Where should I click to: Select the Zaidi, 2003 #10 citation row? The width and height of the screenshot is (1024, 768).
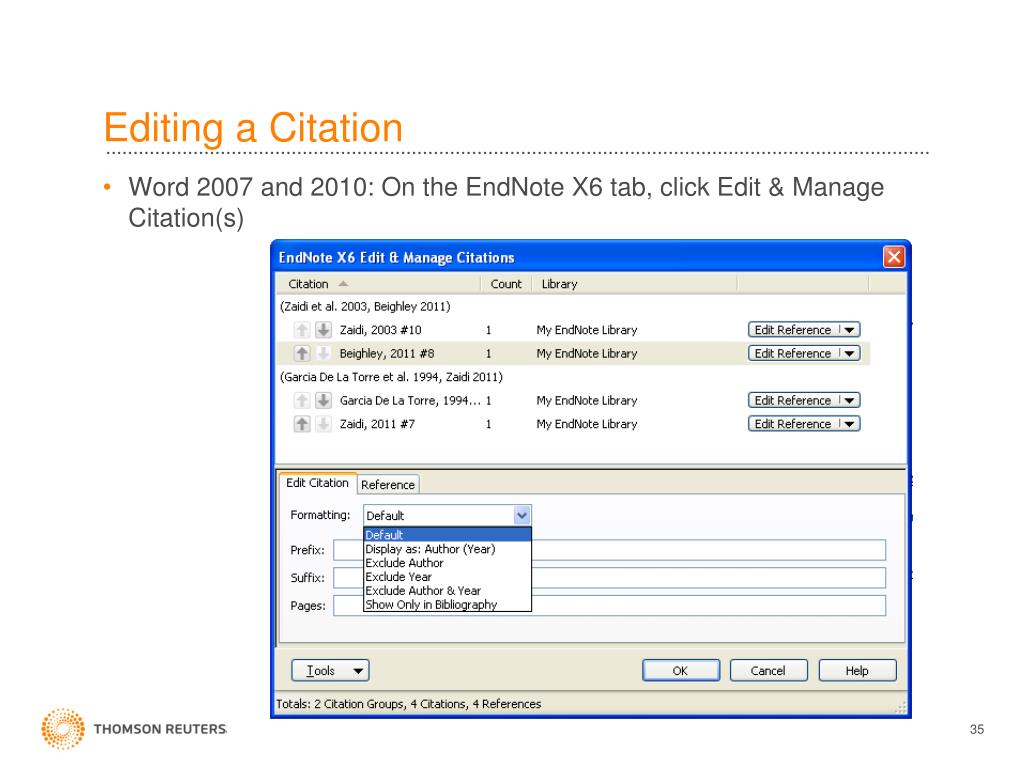click(x=573, y=330)
